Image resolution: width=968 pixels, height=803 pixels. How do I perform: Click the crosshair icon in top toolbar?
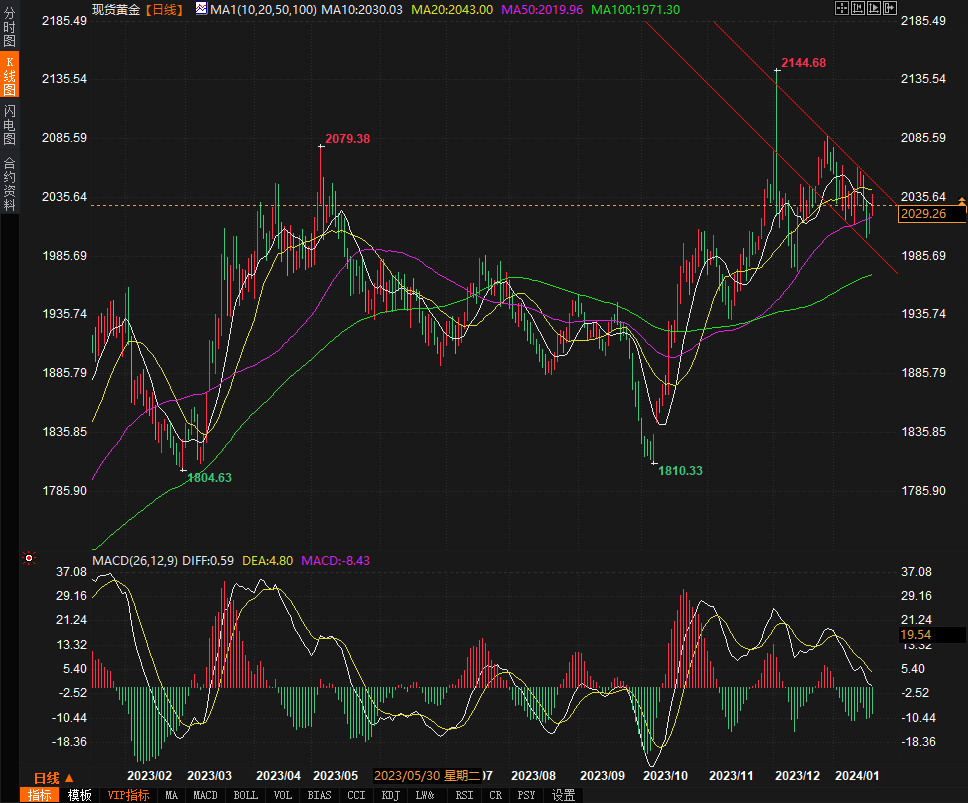click(x=841, y=8)
